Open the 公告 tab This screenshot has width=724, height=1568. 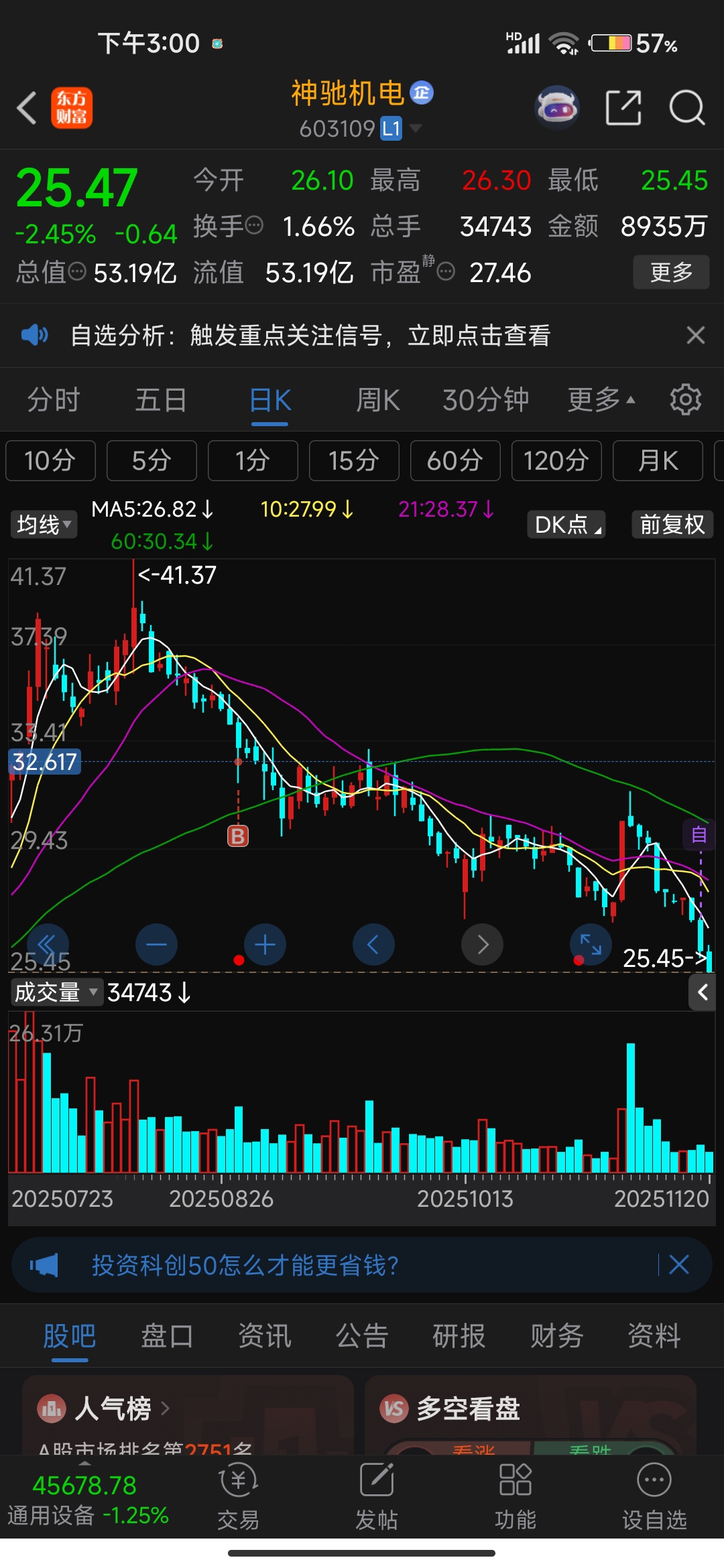pos(362,1336)
